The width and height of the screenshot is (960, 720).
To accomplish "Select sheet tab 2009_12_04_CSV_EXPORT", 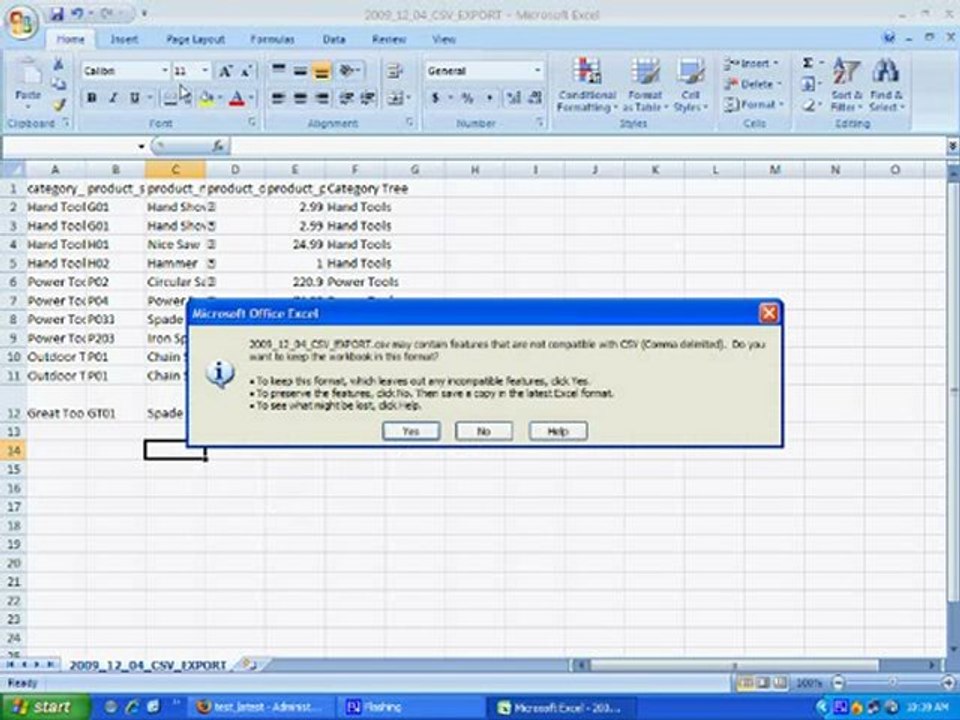I will [148, 665].
